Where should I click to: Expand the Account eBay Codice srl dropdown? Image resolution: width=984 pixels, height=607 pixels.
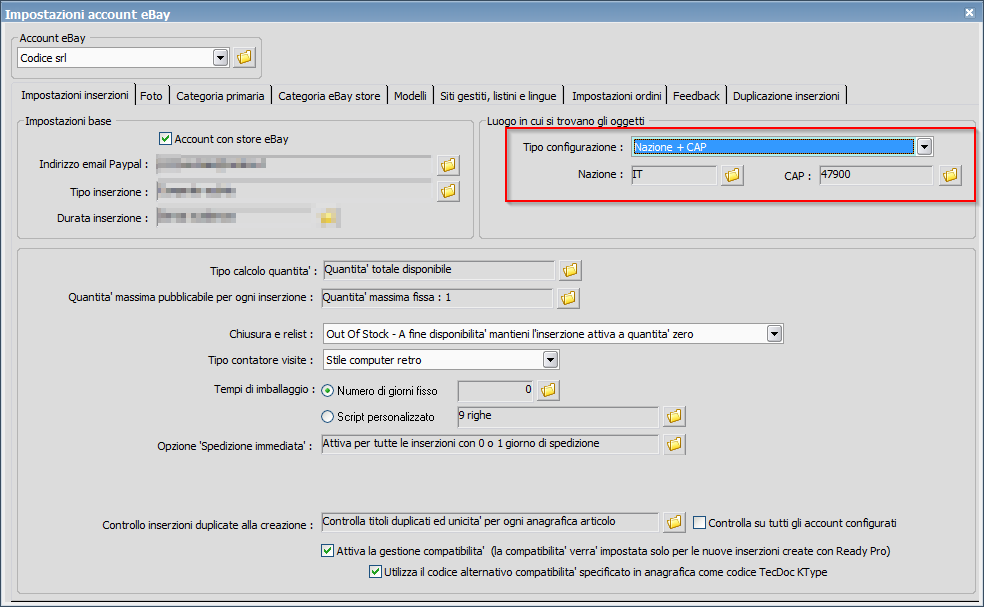coord(220,58)
